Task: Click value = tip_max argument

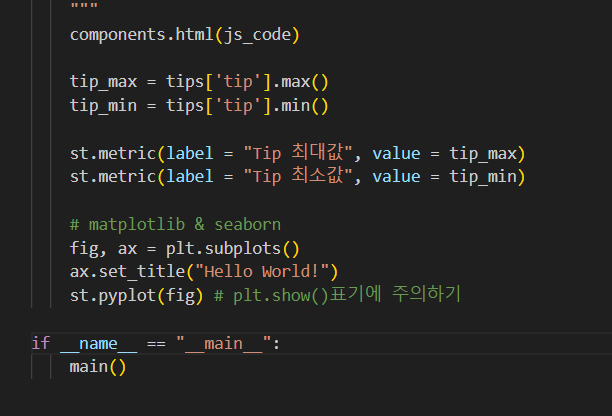Action: click(x=445, y=153)
